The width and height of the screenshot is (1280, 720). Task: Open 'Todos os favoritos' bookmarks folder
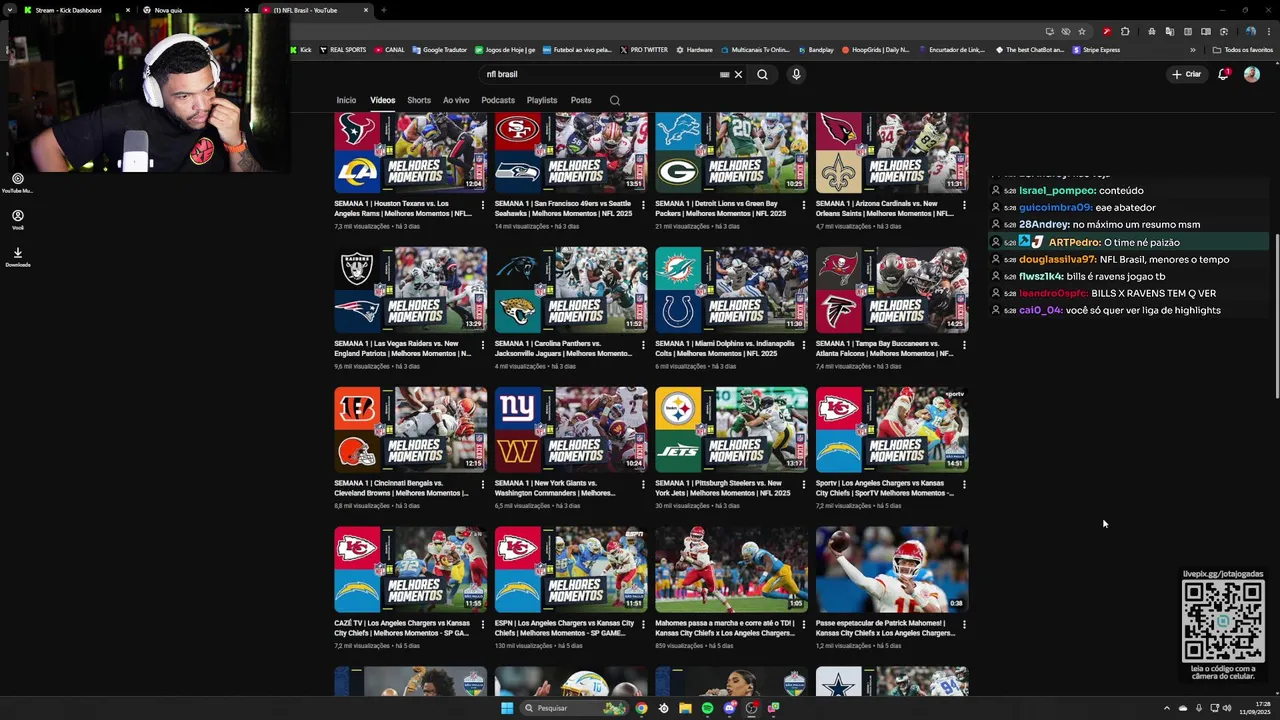pyautogui.click(x=1242, y=50)
